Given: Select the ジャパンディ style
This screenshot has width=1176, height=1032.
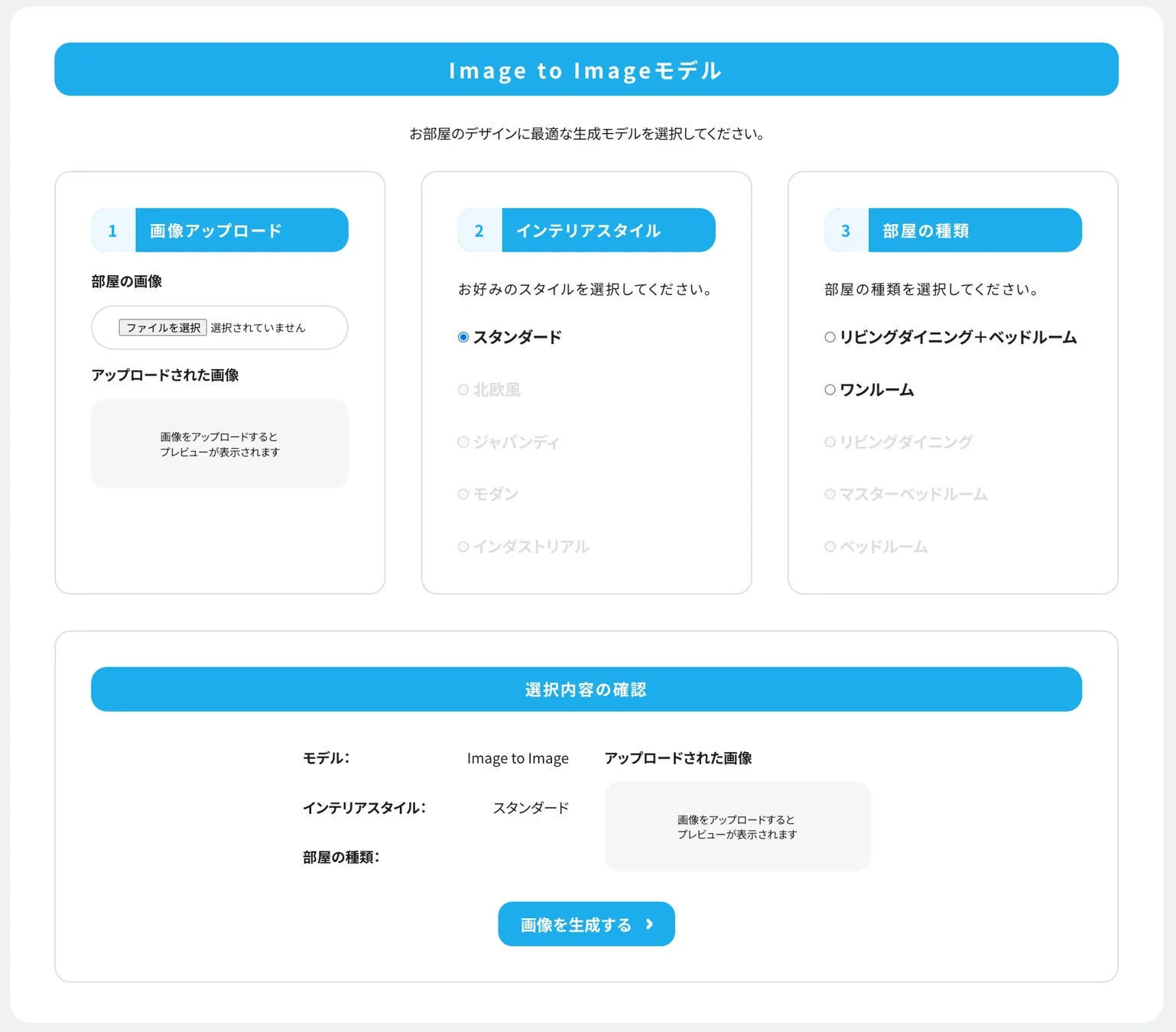Looking at the screenshot, I should click(x=463, y=442).
